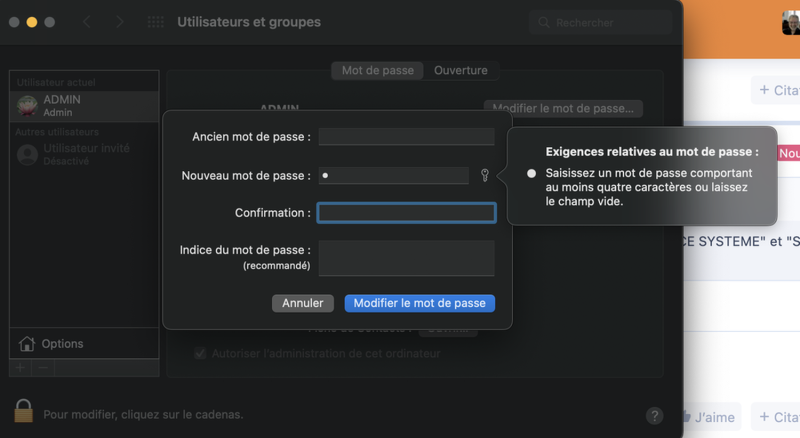Switch to the "Ouverture" tab

point(461,71)
